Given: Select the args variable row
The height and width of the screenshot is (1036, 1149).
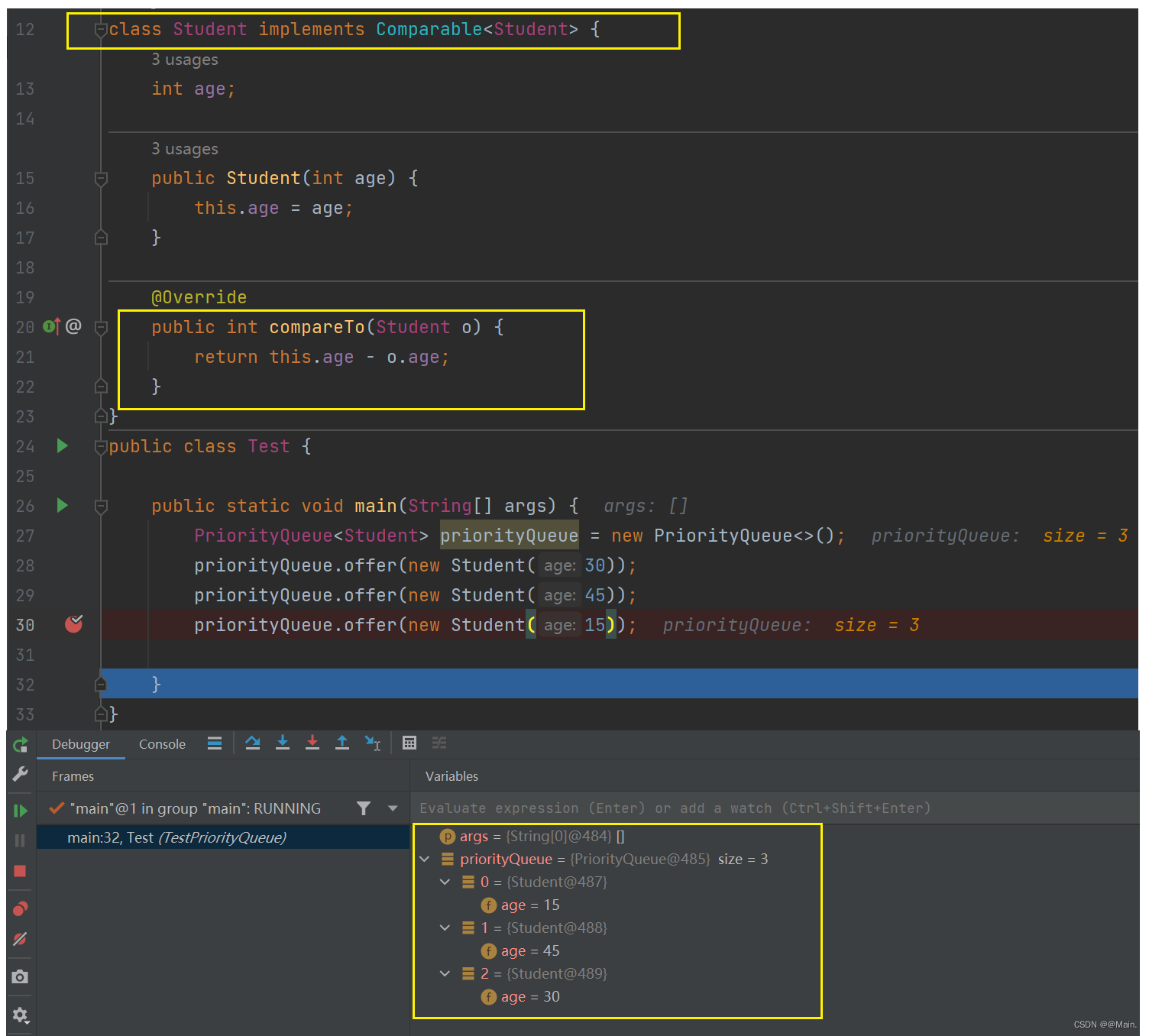Looking at the screenshot, I should [x=532, y=837].
